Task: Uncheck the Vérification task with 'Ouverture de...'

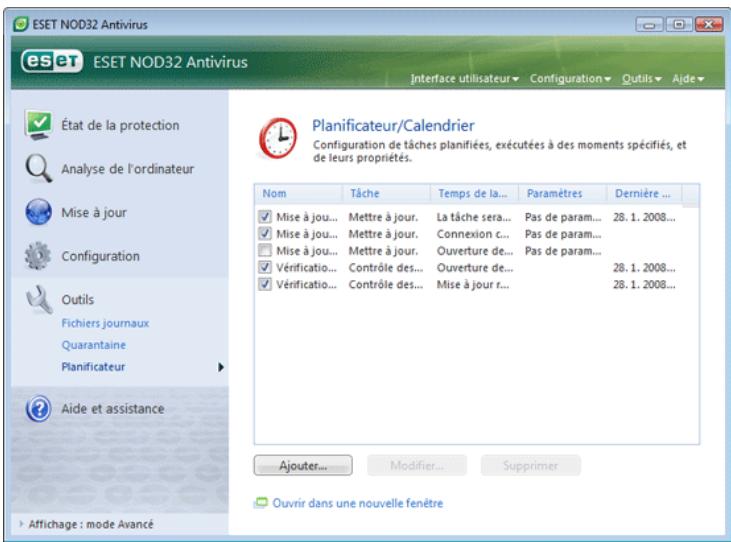Action: point(265,268)
